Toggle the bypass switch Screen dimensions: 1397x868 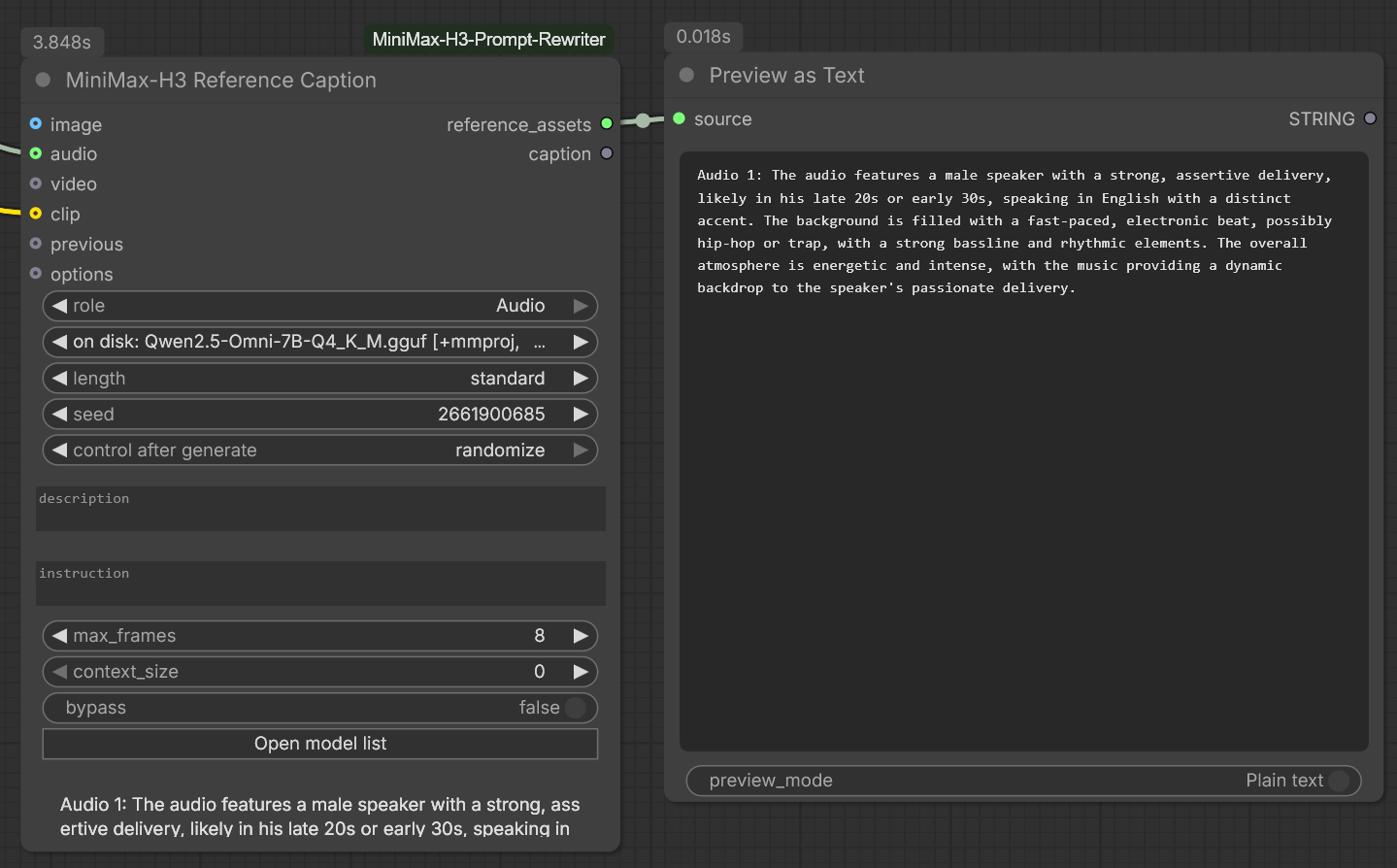click(x=575, y=708)
